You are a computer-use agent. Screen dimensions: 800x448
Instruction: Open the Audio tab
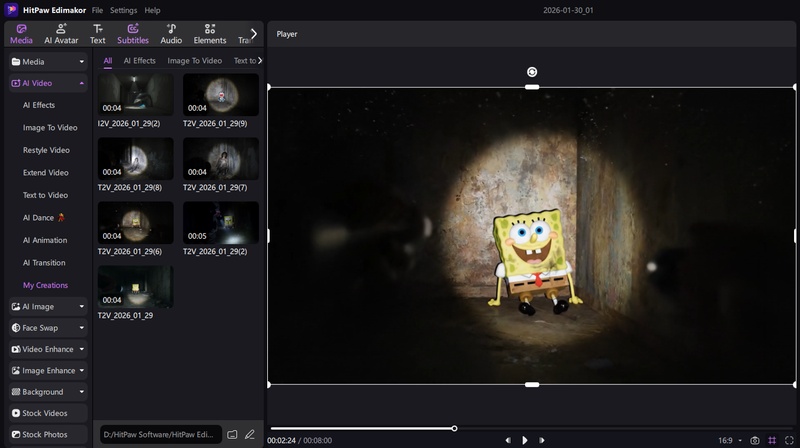[x=171, y=34]
